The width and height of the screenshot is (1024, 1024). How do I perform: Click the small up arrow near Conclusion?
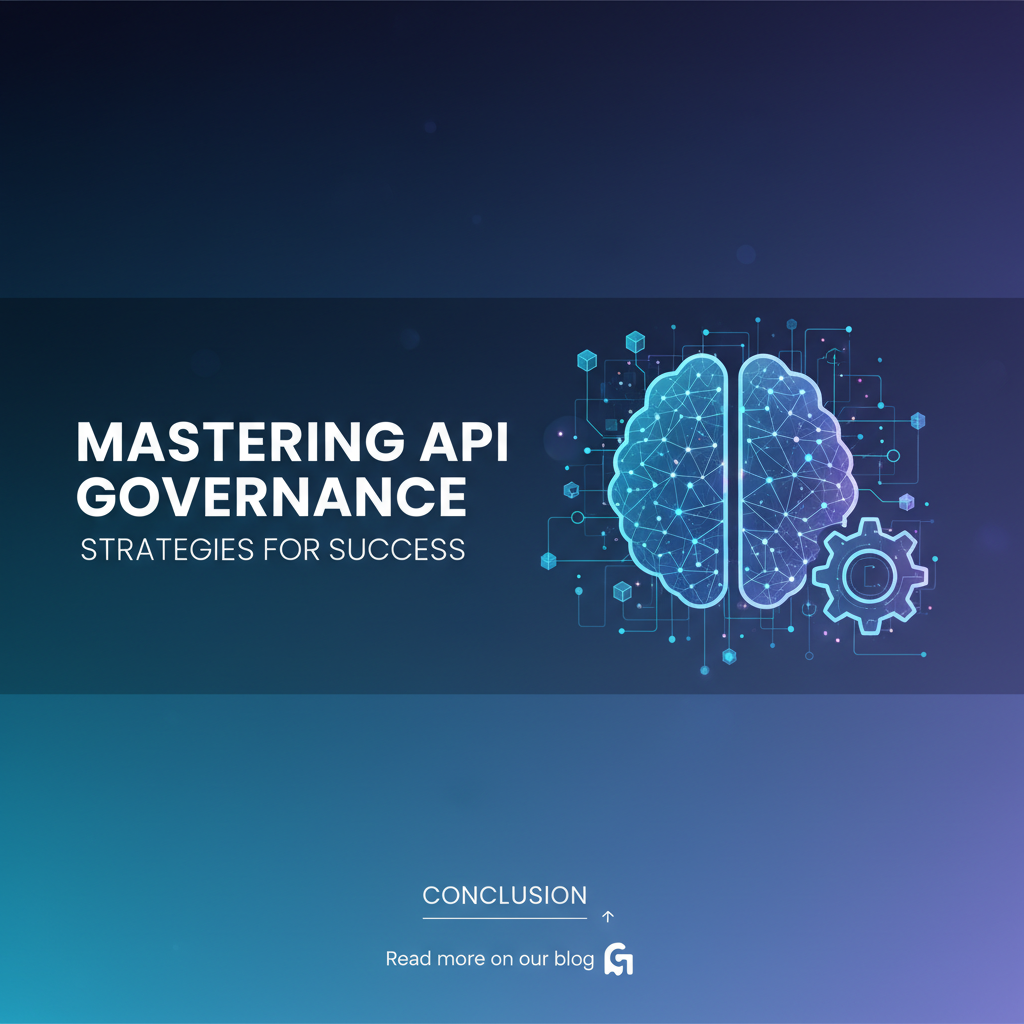608,915
